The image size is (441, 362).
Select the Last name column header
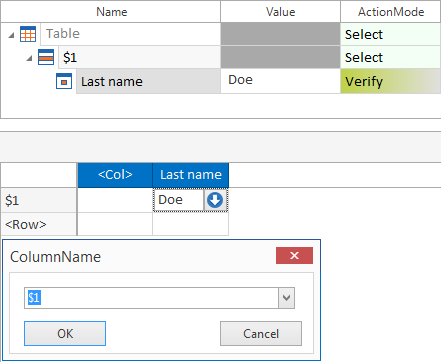click(191, 175)
